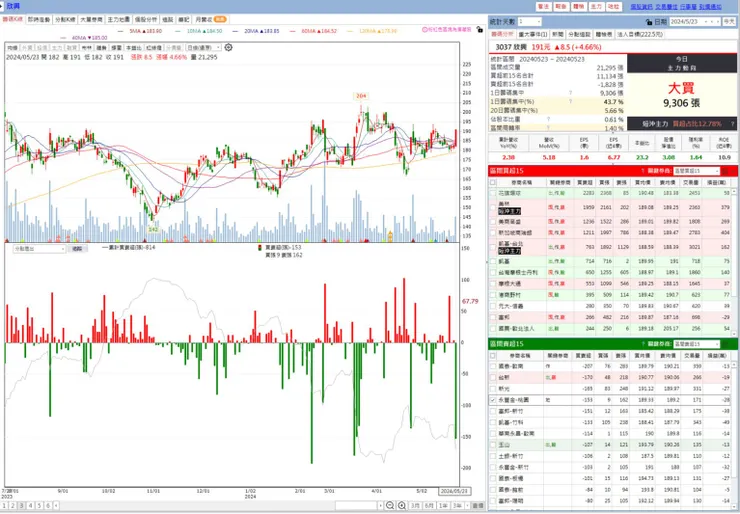Click down arrow of sell table scrollbar
The image size is (740, 514).
click(734, 506)
